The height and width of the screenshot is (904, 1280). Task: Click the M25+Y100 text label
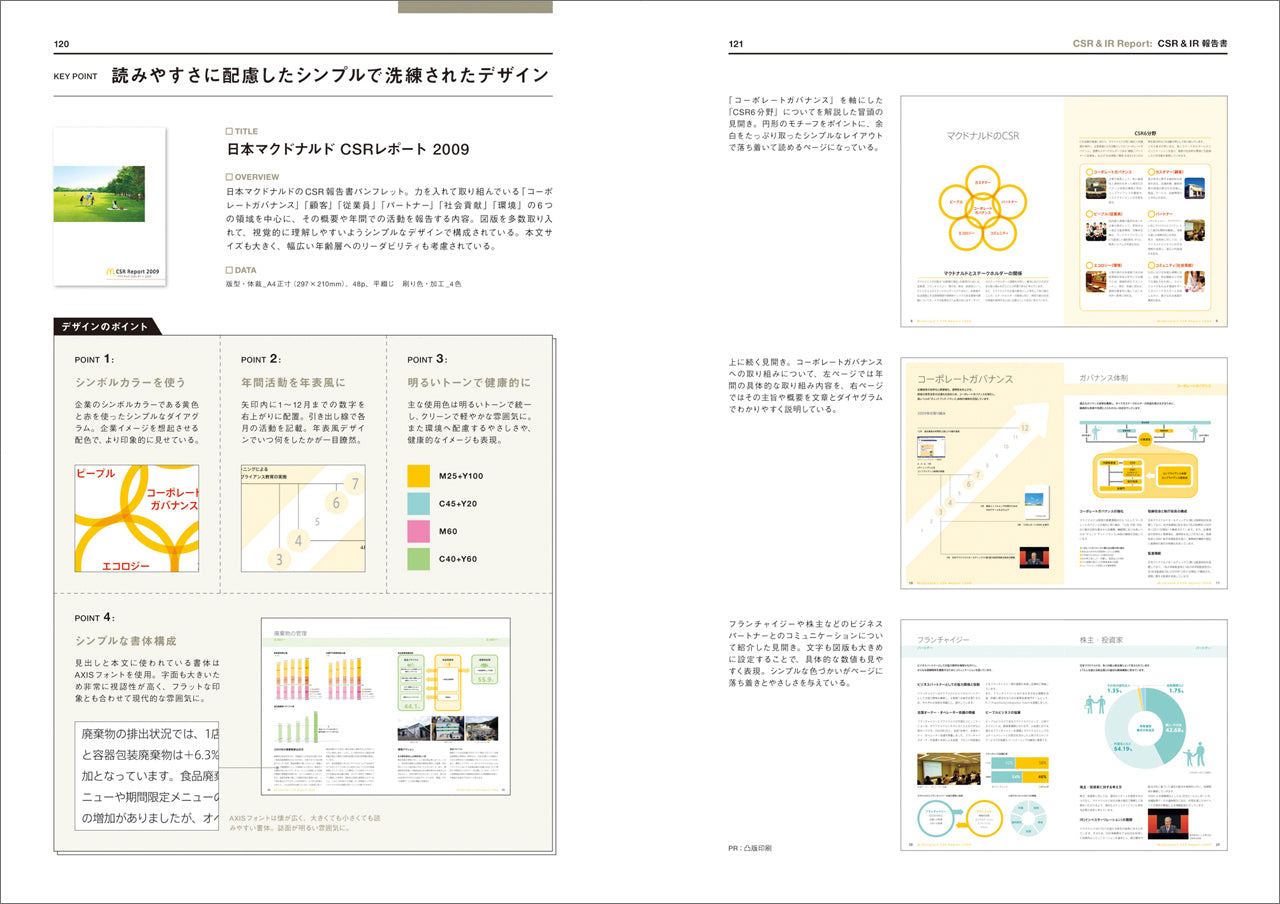pyautogui.click(x=461, y=476)
